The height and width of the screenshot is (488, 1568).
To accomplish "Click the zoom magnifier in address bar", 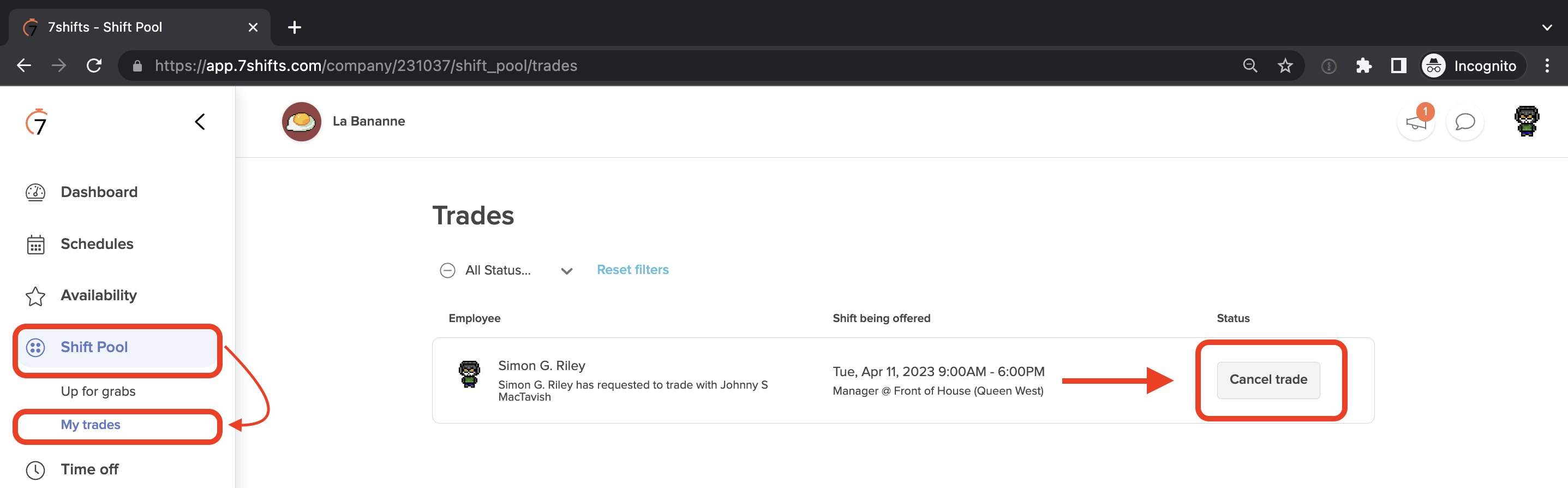I will coord(1249,65).
